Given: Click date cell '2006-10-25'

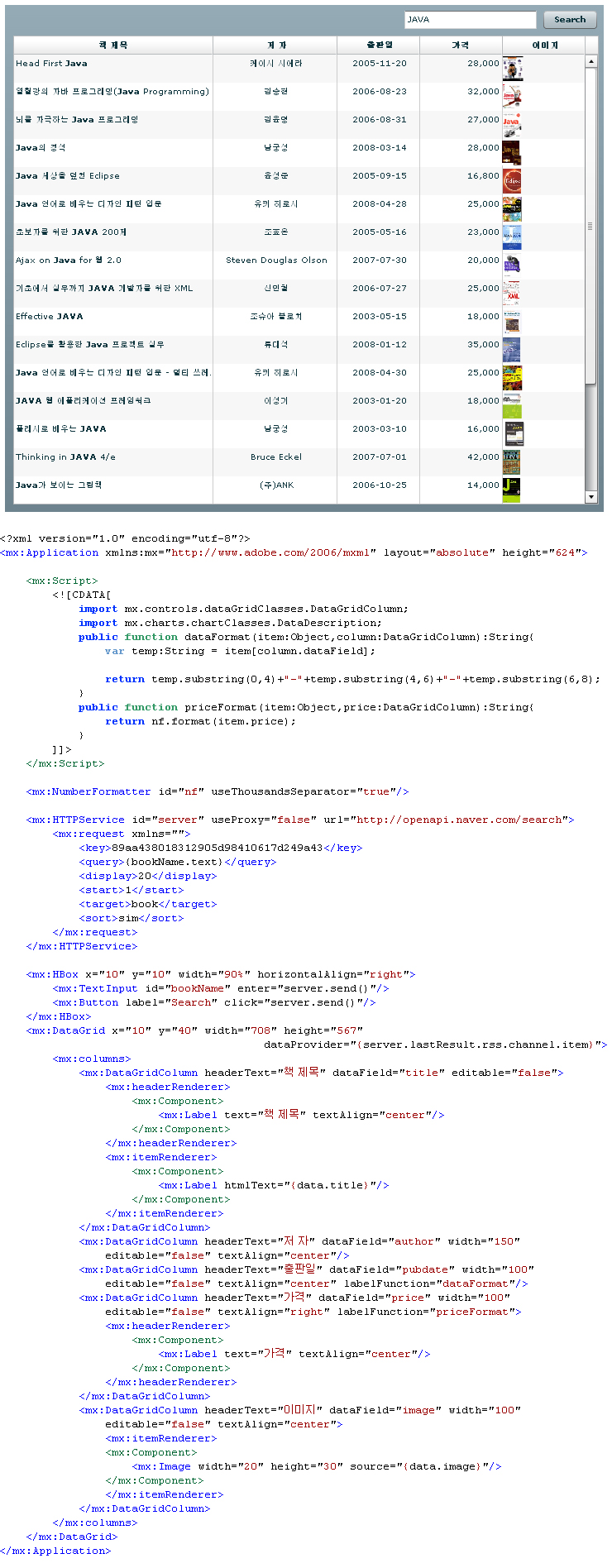Looking at the screenshot, I should pos(380,485).
